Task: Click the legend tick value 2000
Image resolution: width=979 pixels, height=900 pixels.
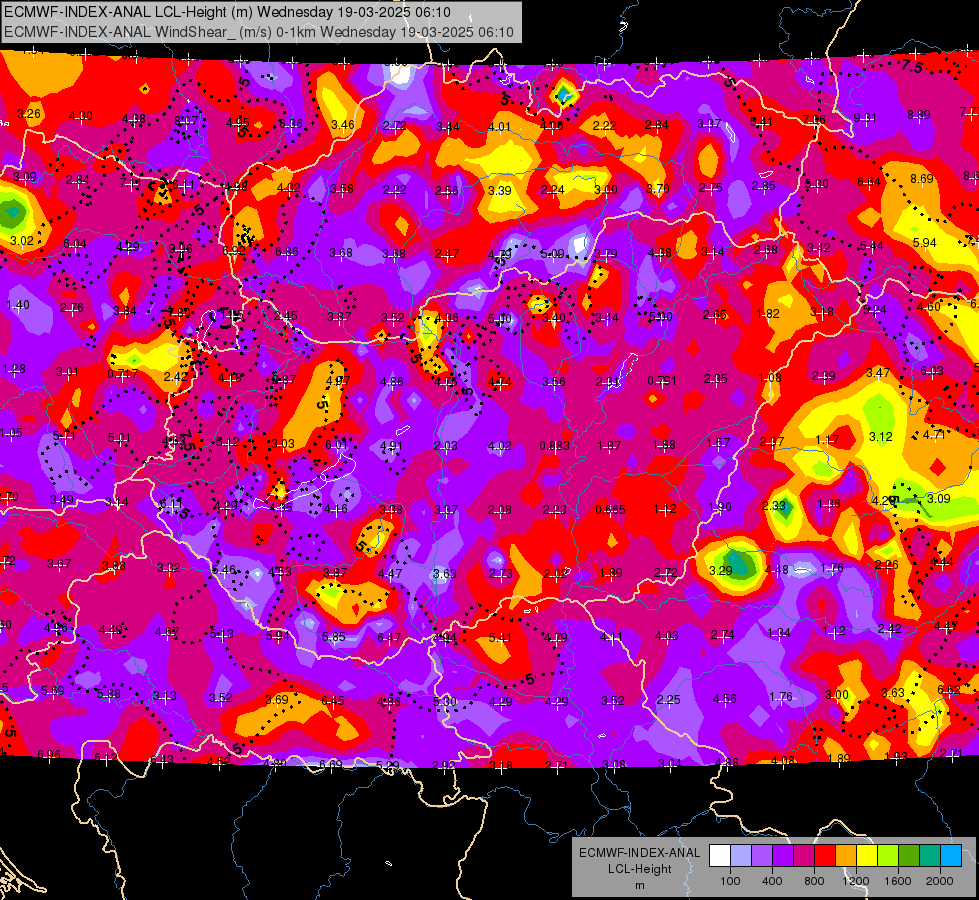Action: tap(940, 881)
